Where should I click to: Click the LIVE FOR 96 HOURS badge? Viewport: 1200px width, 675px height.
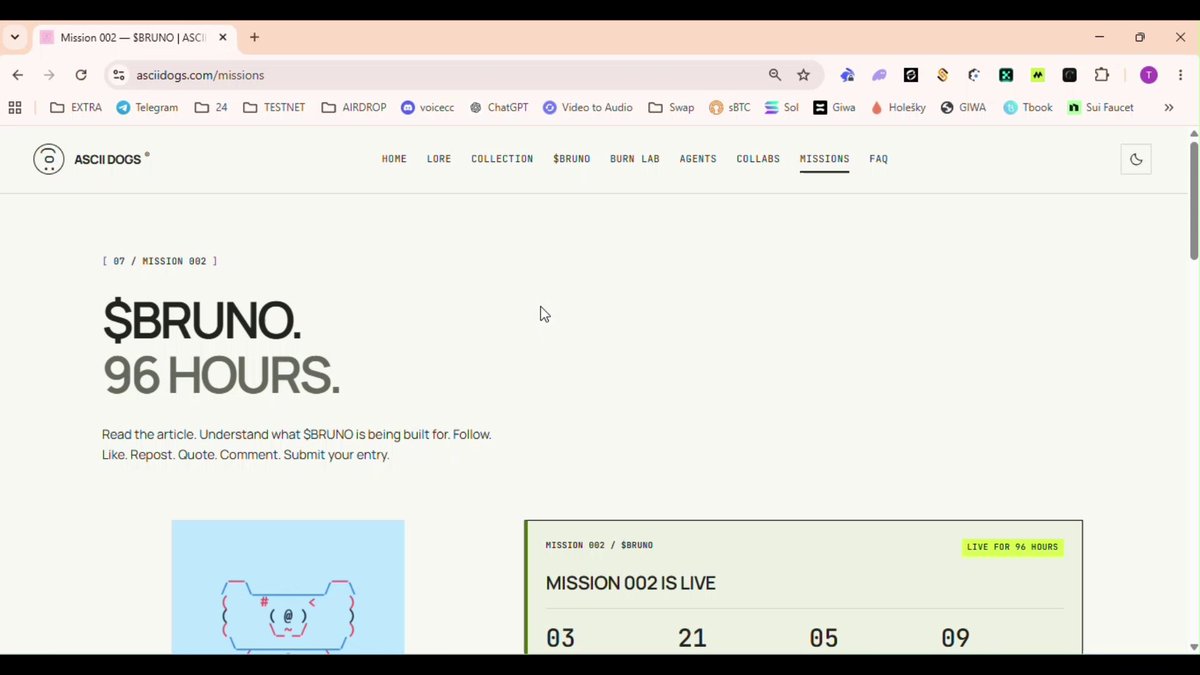tap(1012, 547)
